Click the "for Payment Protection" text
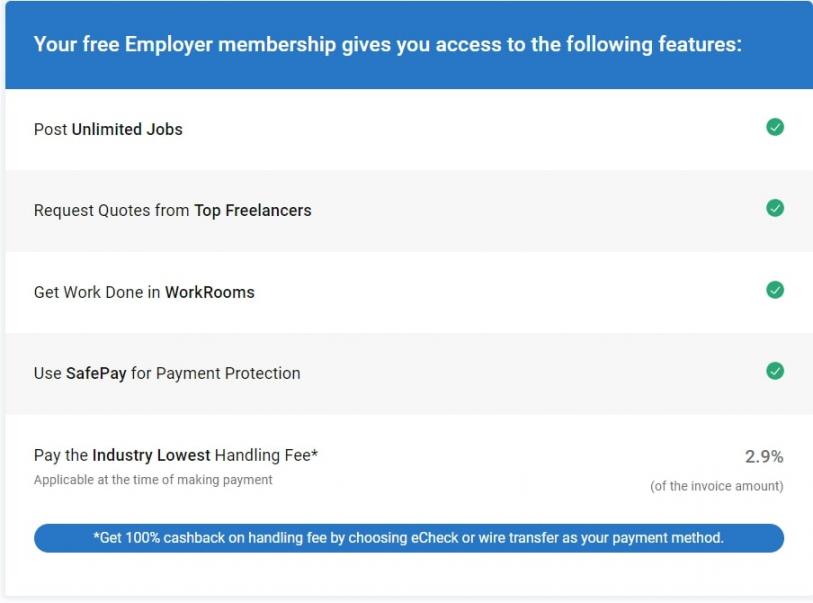Image resolution: width=813 pixels, height=603 pixels. [215, 373]
